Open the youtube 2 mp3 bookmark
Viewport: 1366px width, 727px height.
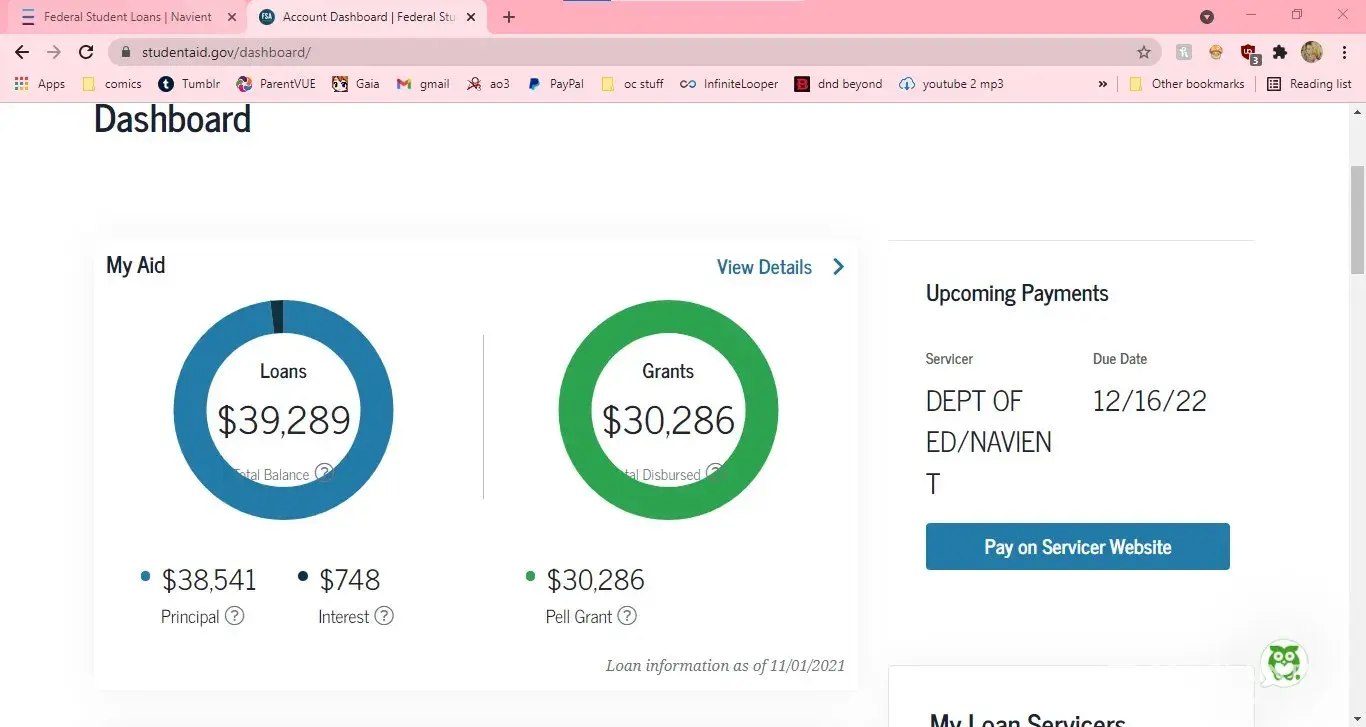click(x=951, y=84)
